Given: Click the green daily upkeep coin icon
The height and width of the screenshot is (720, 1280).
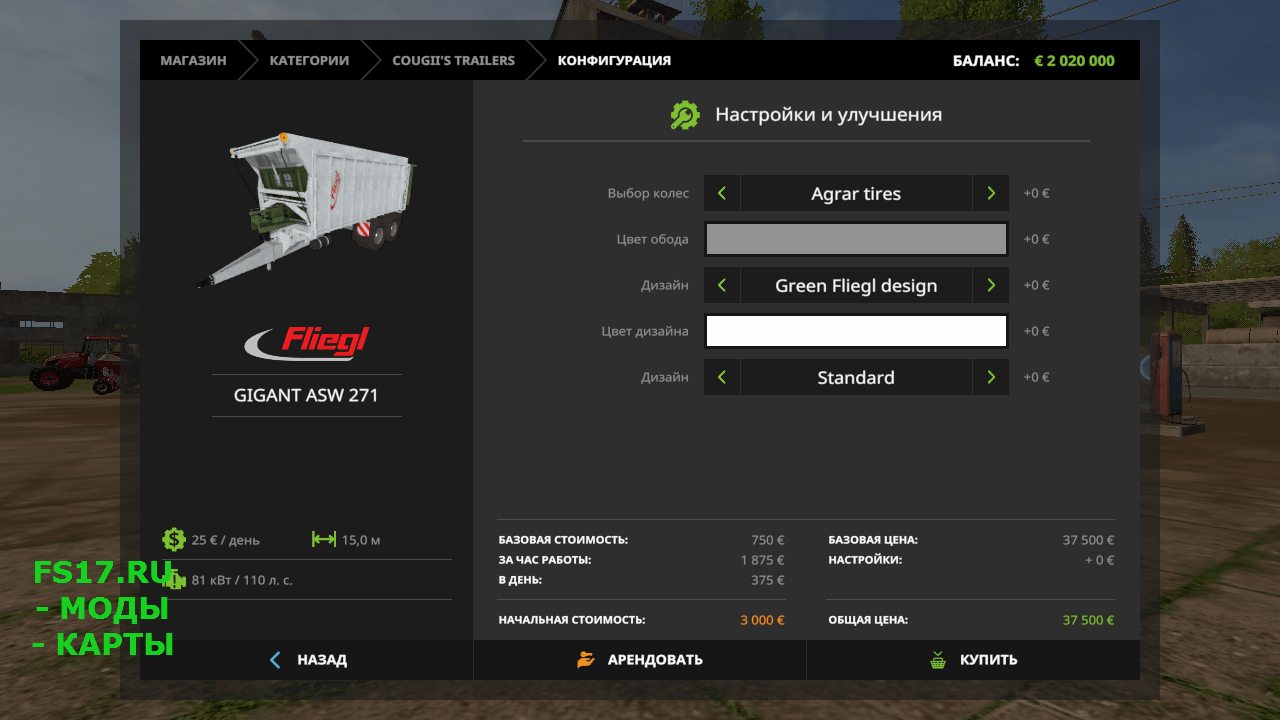Looking at the screenshot, I should (x=174, y=540).
